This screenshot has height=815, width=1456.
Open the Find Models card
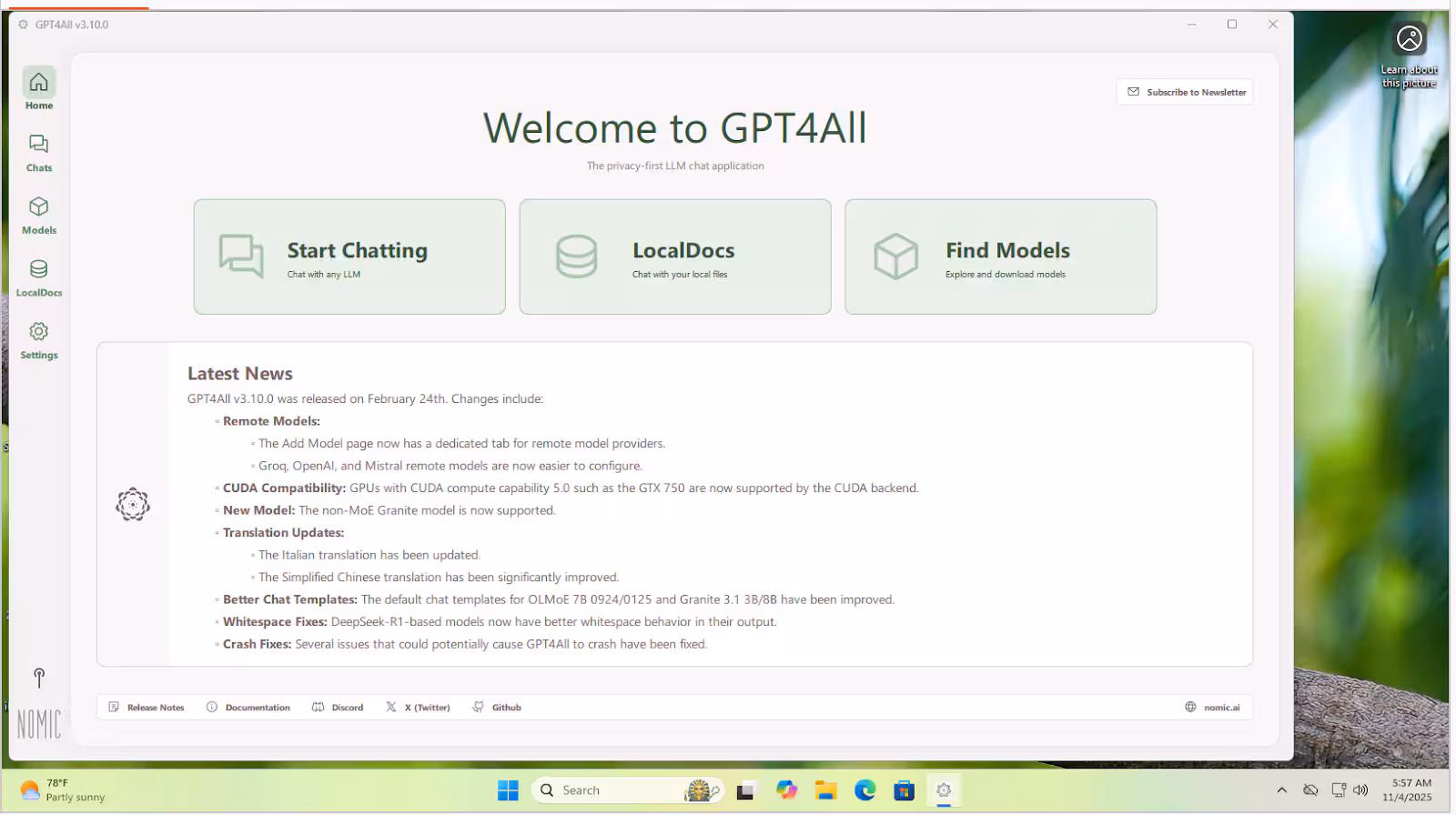(x=1000, y=257)
